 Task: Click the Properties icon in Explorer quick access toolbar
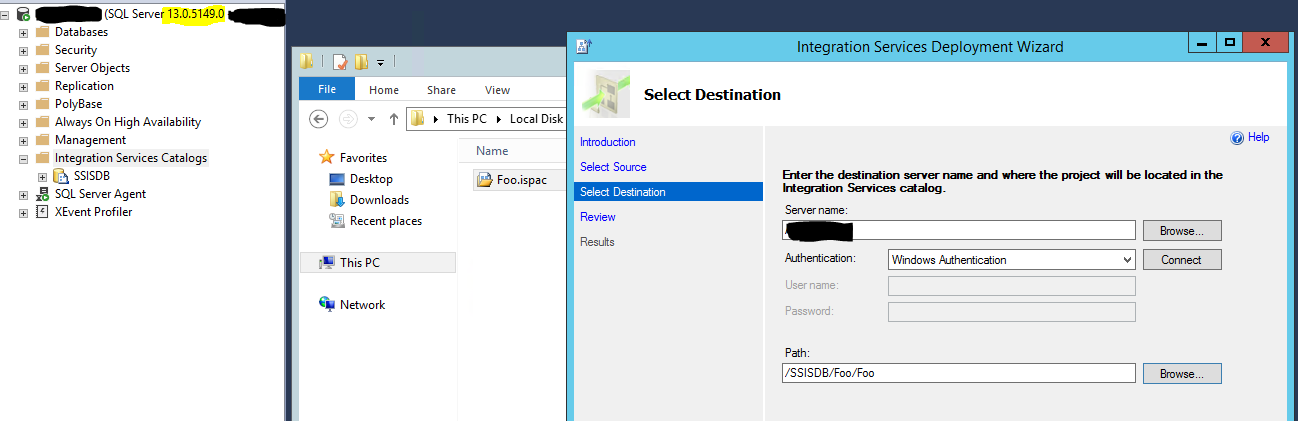click(340, 62)
